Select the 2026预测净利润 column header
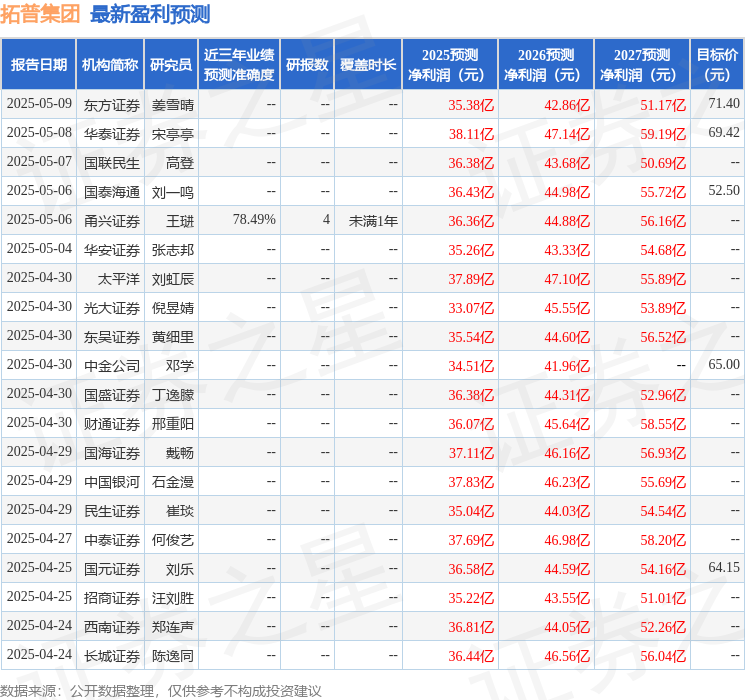This screenshot has width=745, height=700. coord(546,65)
